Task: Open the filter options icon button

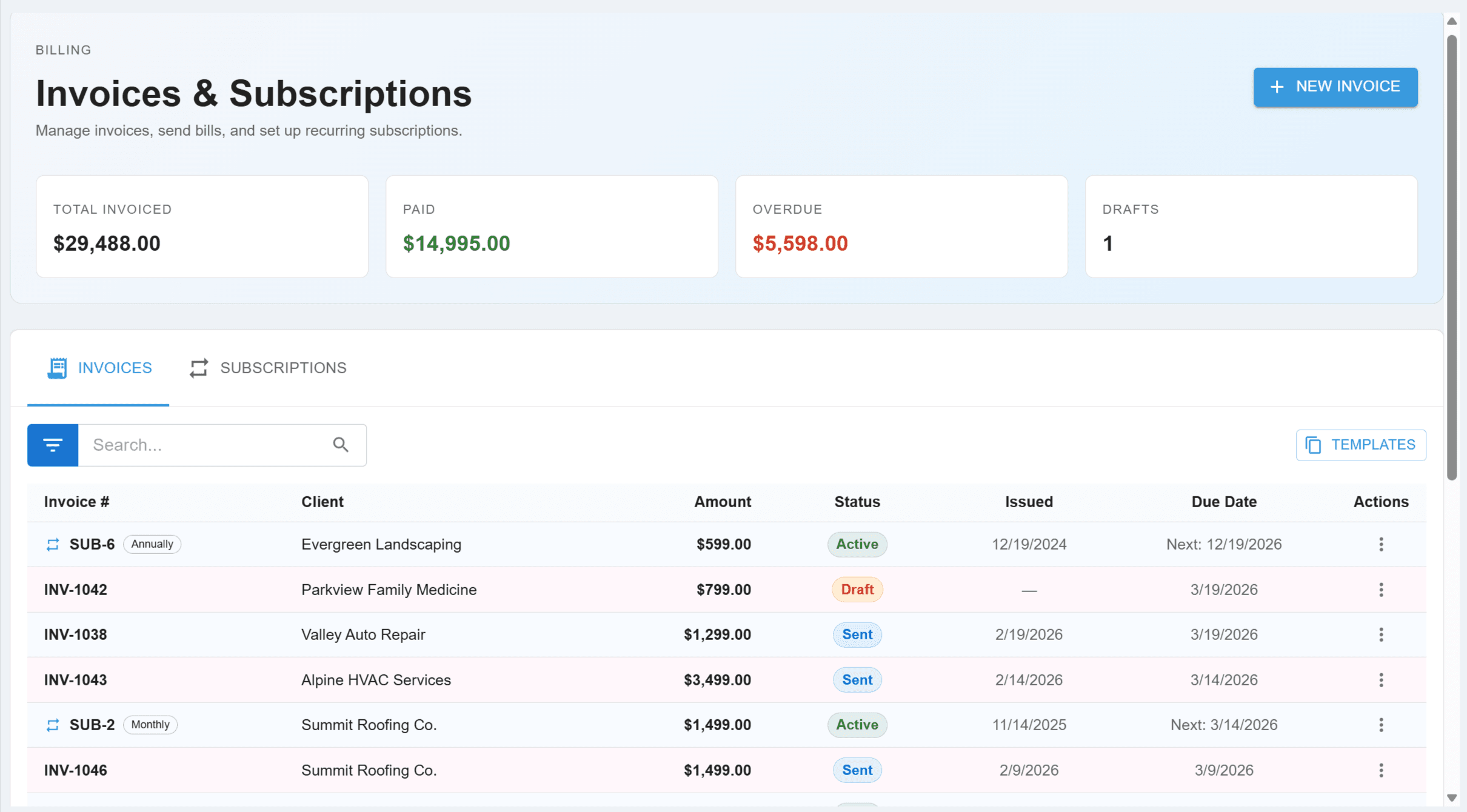Action: tap(53, 445)
